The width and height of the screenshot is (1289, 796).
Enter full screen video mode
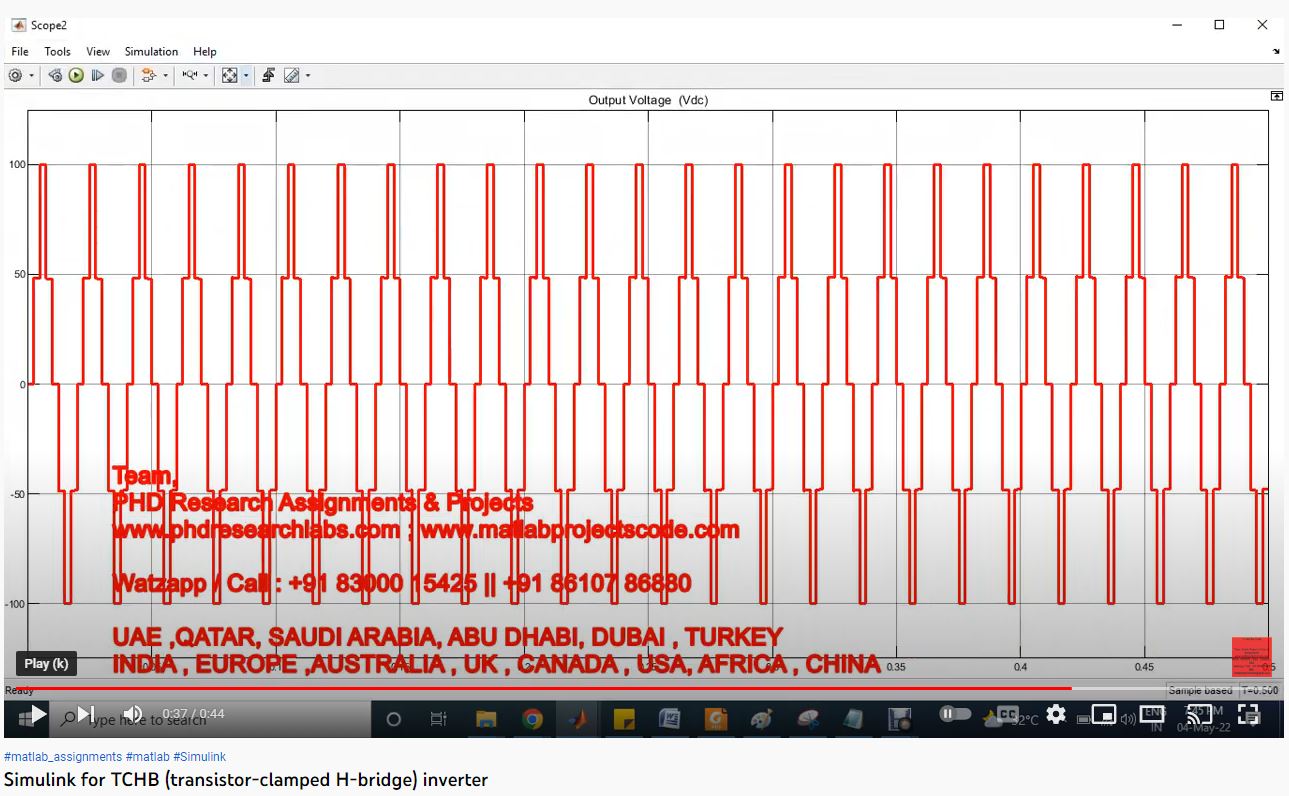click(1248, 714)
